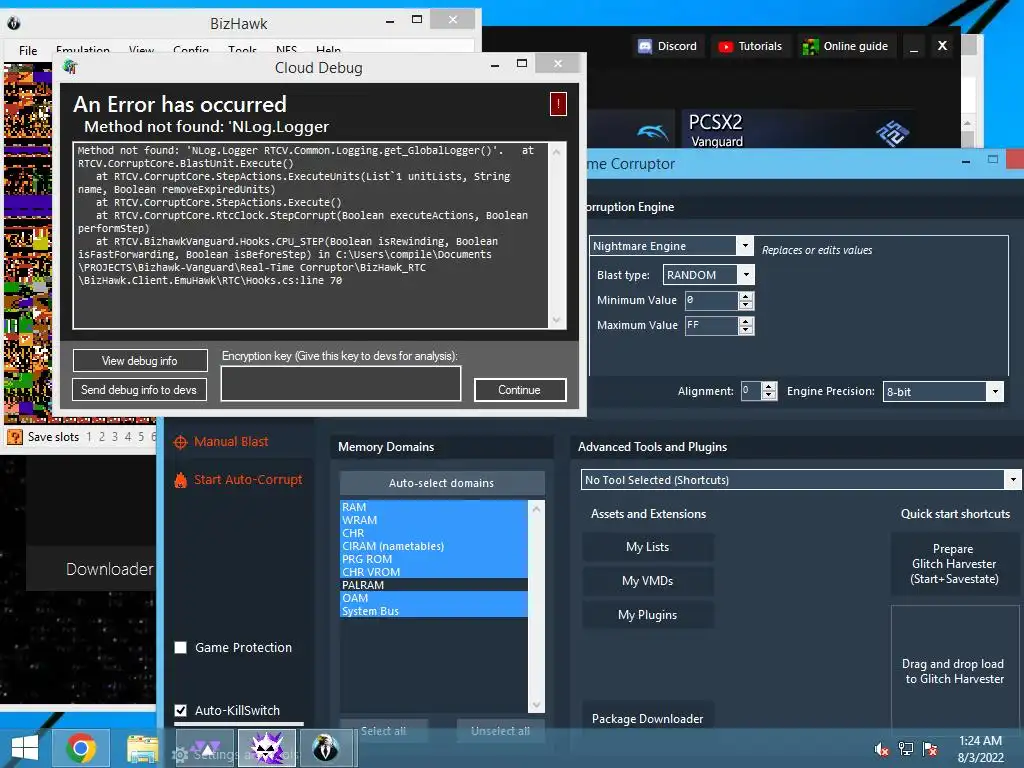
Task: Click the taskbar clock showing 1:24 AM
Action: point(980,741)
